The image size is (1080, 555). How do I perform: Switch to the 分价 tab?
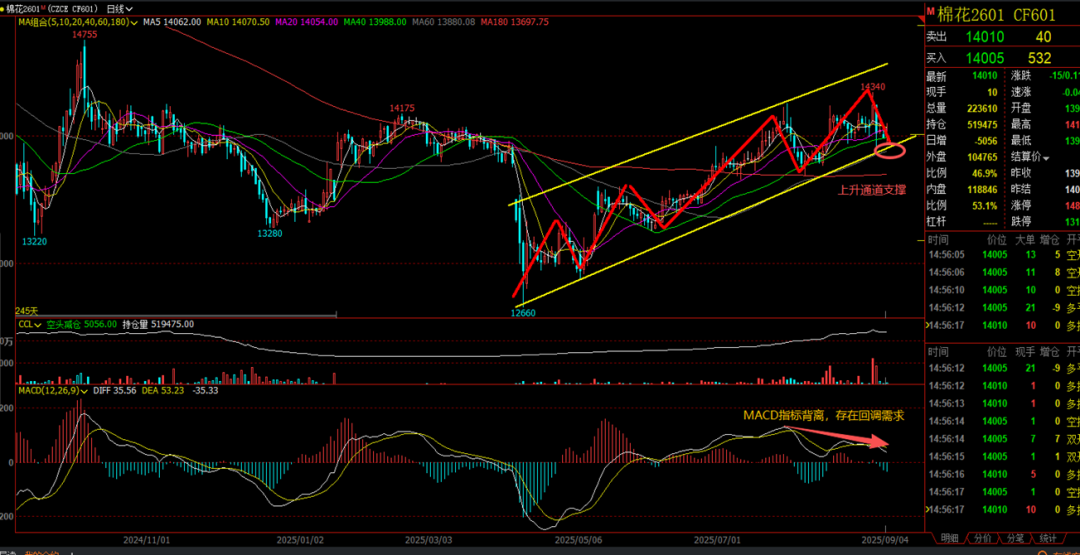[984, 537]
